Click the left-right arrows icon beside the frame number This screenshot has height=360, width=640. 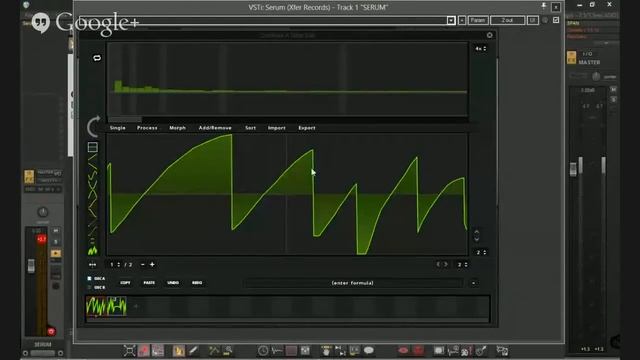(93, 264)
